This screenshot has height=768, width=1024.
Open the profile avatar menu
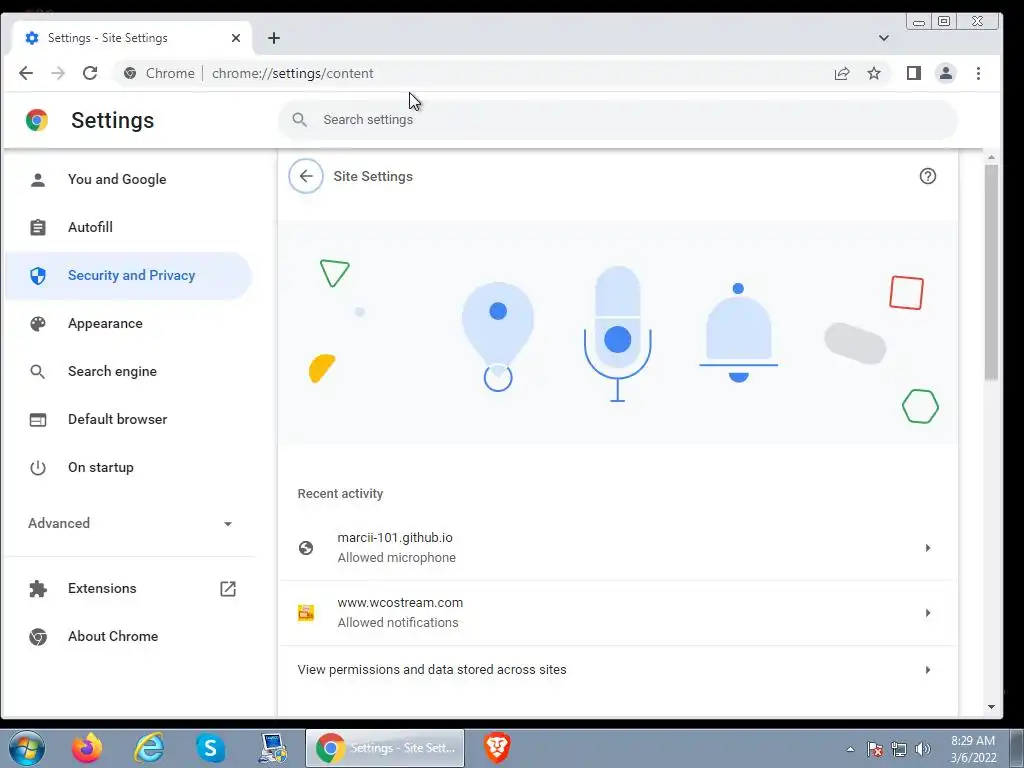946,73
